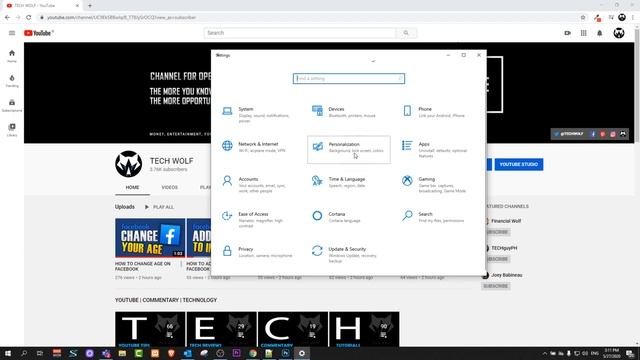The image size is (640, 360).
Task: Open Chrome from the taskbar
Action: tap(253, 353)
